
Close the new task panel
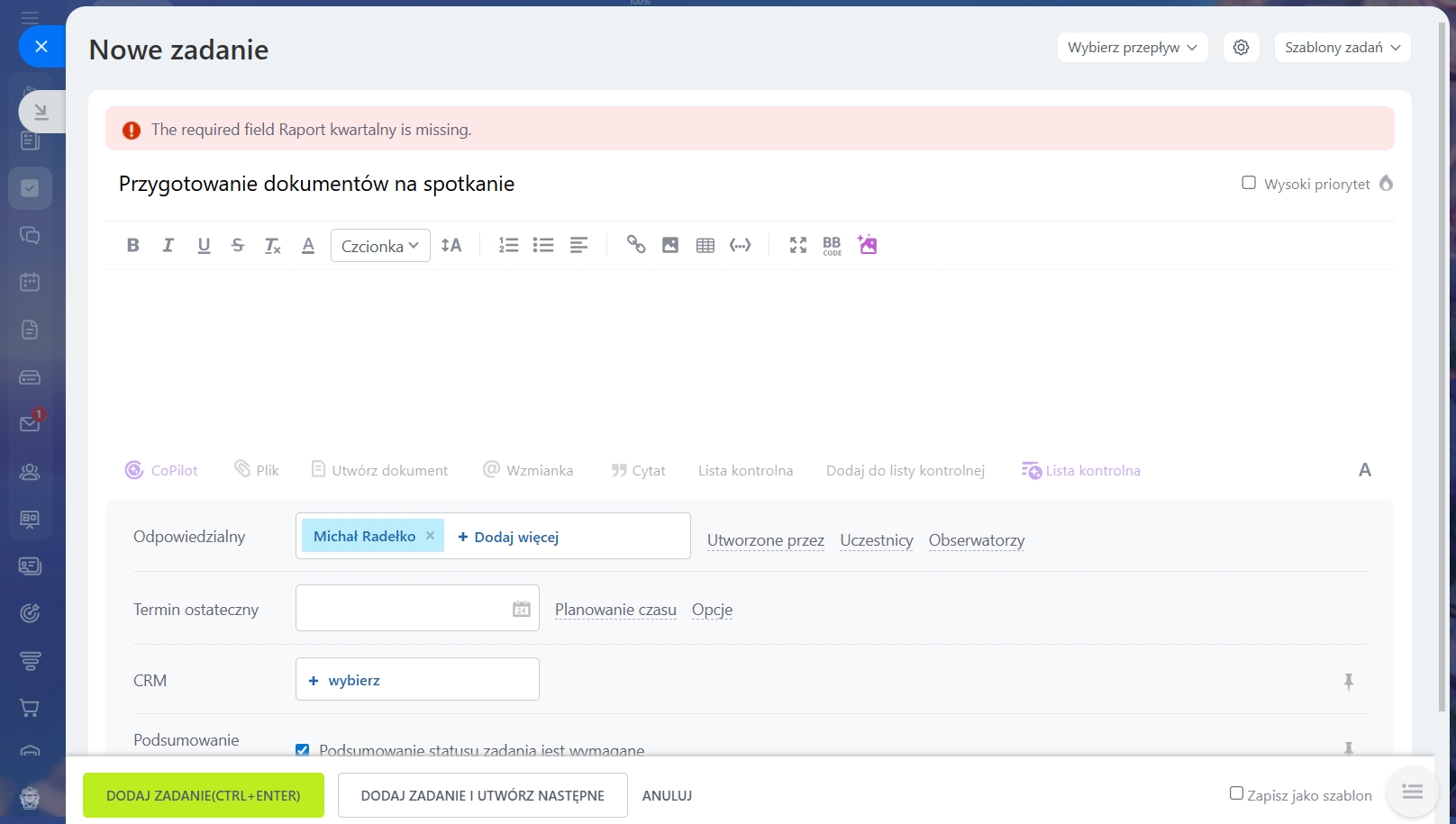[x=41, y=46]
